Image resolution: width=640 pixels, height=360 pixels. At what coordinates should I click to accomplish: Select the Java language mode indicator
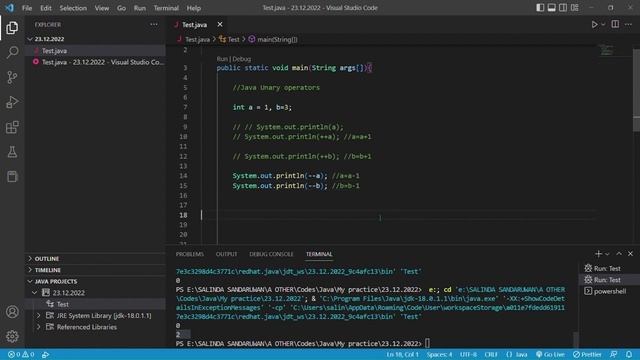(x=517, y=354)
